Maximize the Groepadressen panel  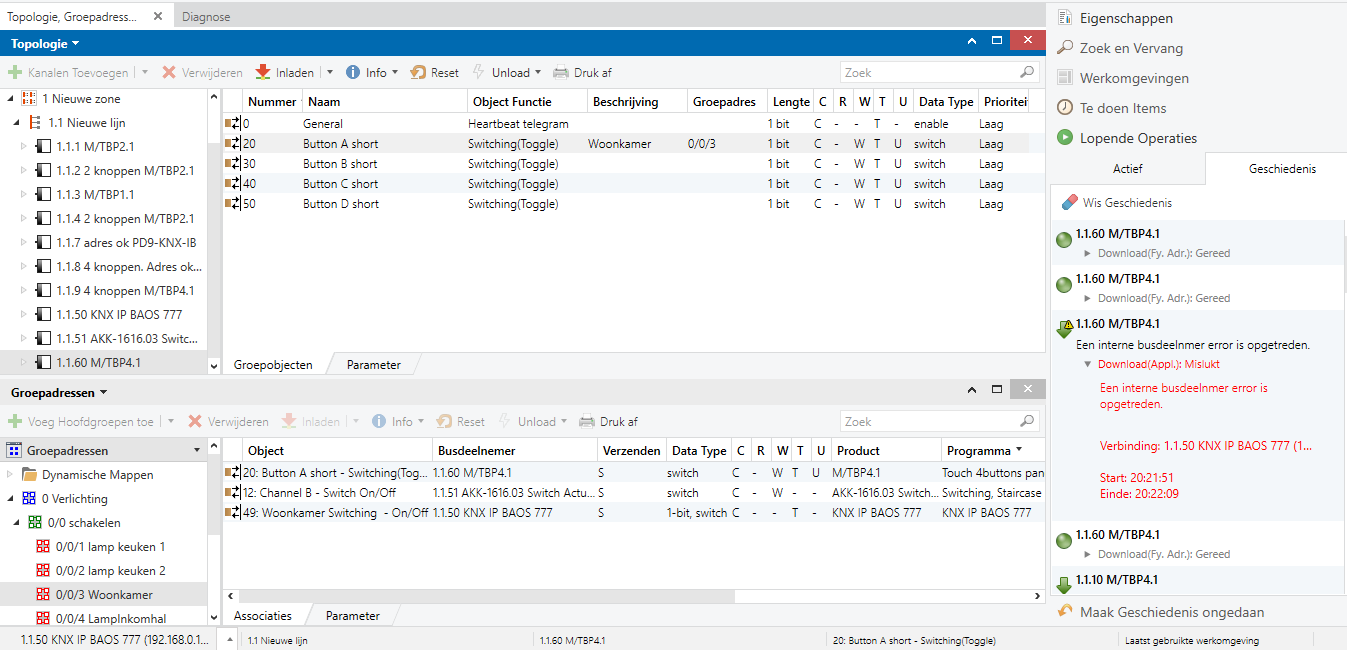(997, 389)
